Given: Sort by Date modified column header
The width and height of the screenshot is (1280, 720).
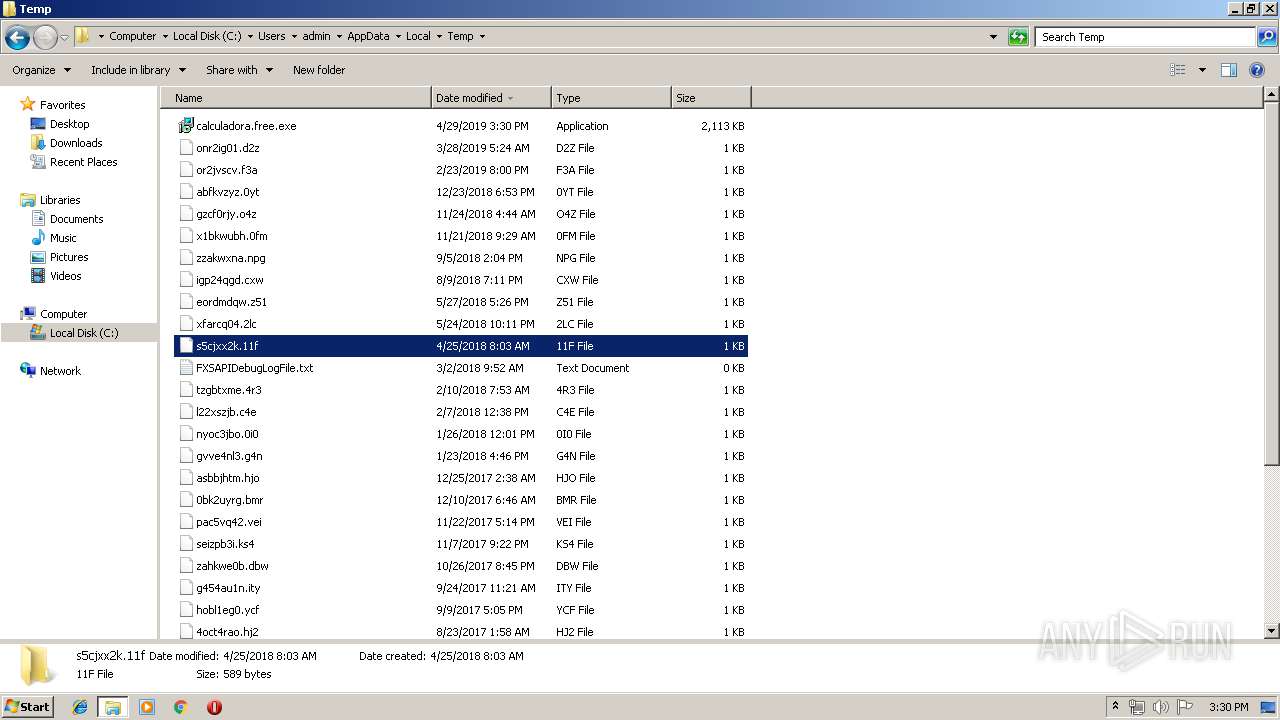Looking at the screenshot, I should 491,98.
